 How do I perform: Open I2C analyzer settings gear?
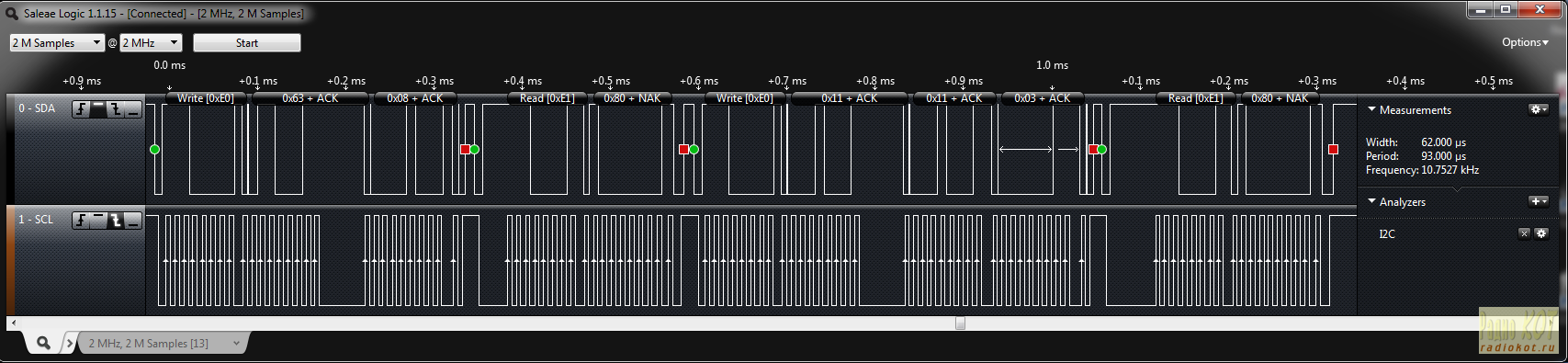pos(1541,233)
